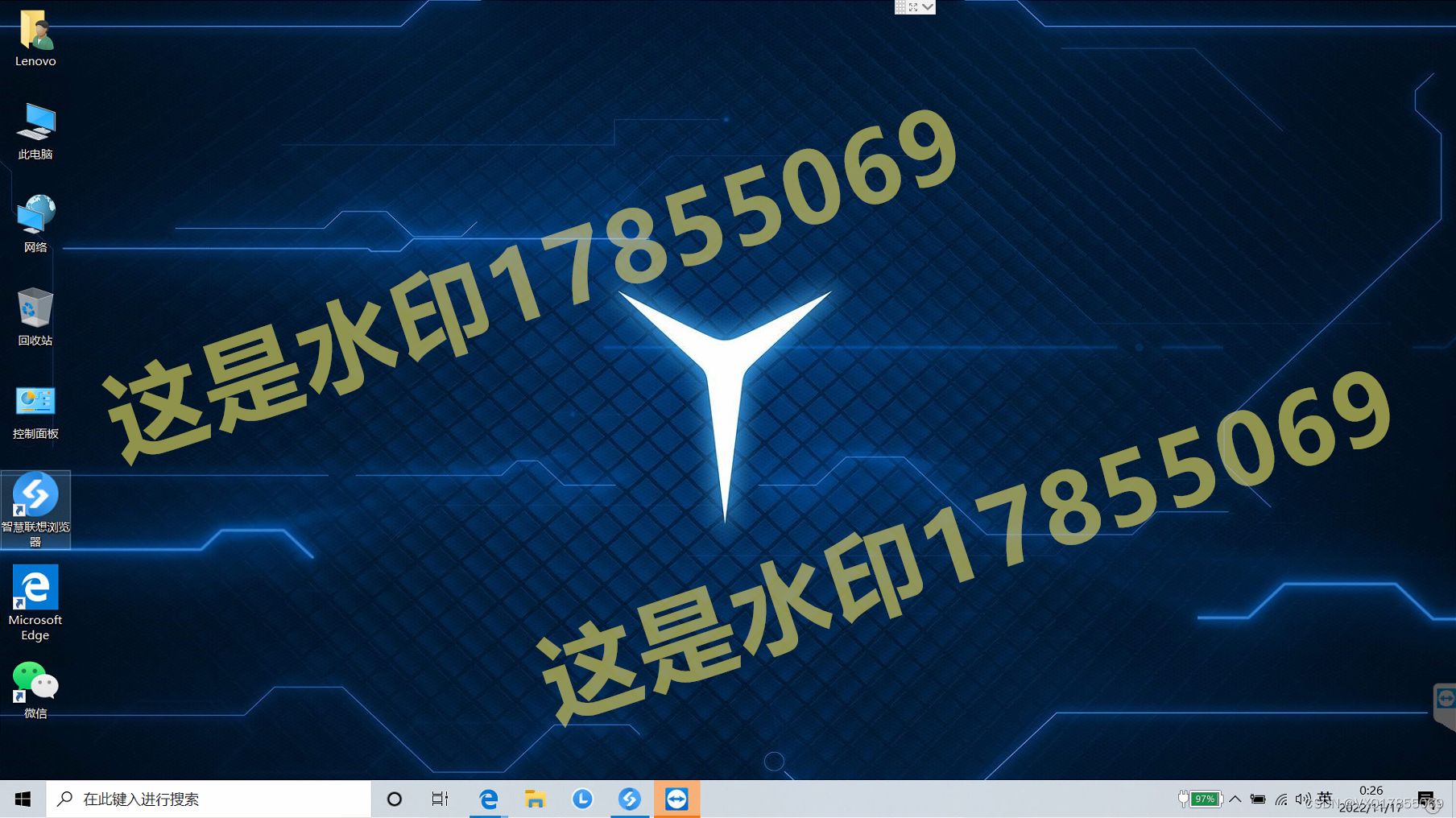Expand the remote session toolbar chevron
The image size is (1456, 818).
click(928, 6)
